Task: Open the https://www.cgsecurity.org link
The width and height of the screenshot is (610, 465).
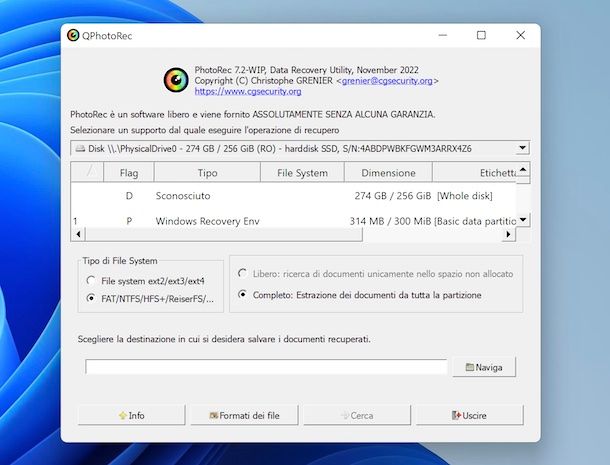Action: pyautogui.click(x=248, y=91)
